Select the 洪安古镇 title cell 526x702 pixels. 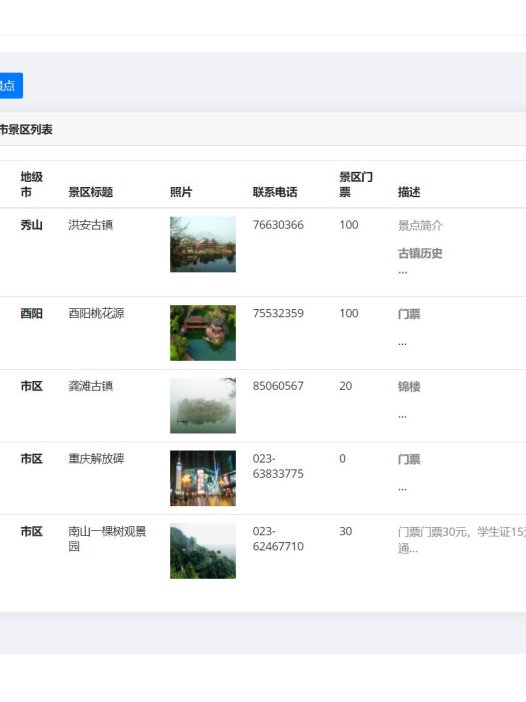click(x=90, y=225)
